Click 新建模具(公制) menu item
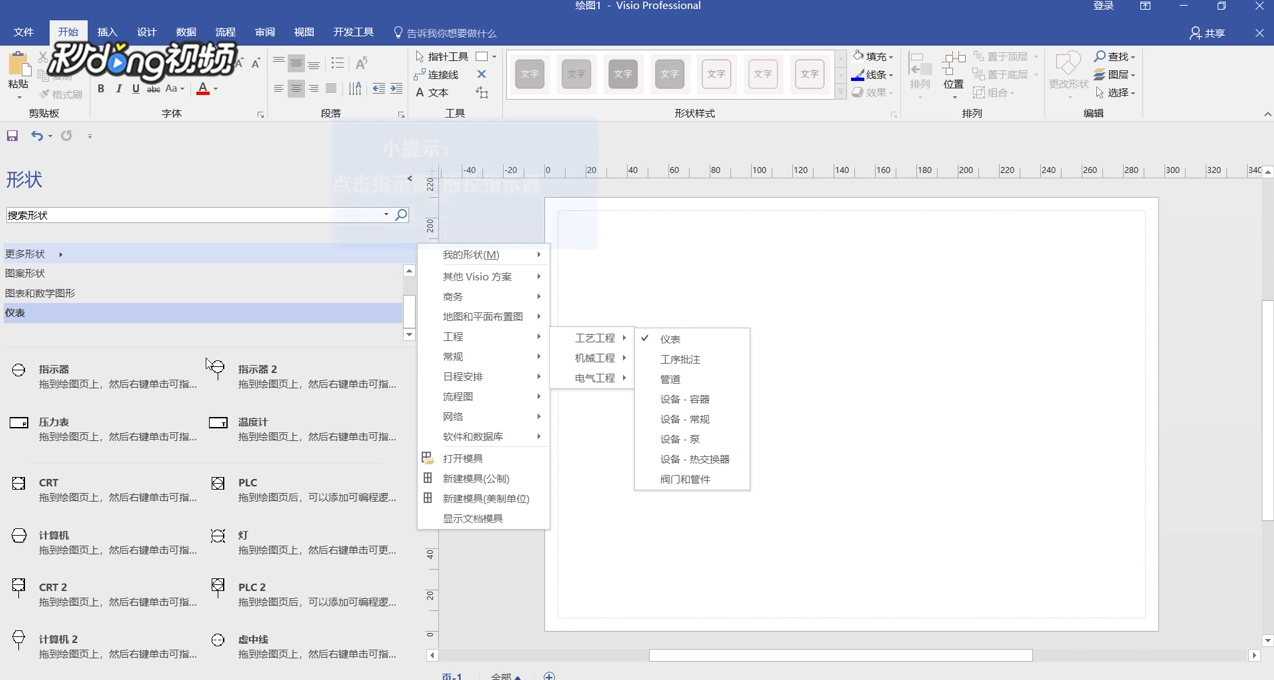The image size is (1274, 680). [484, 478]
